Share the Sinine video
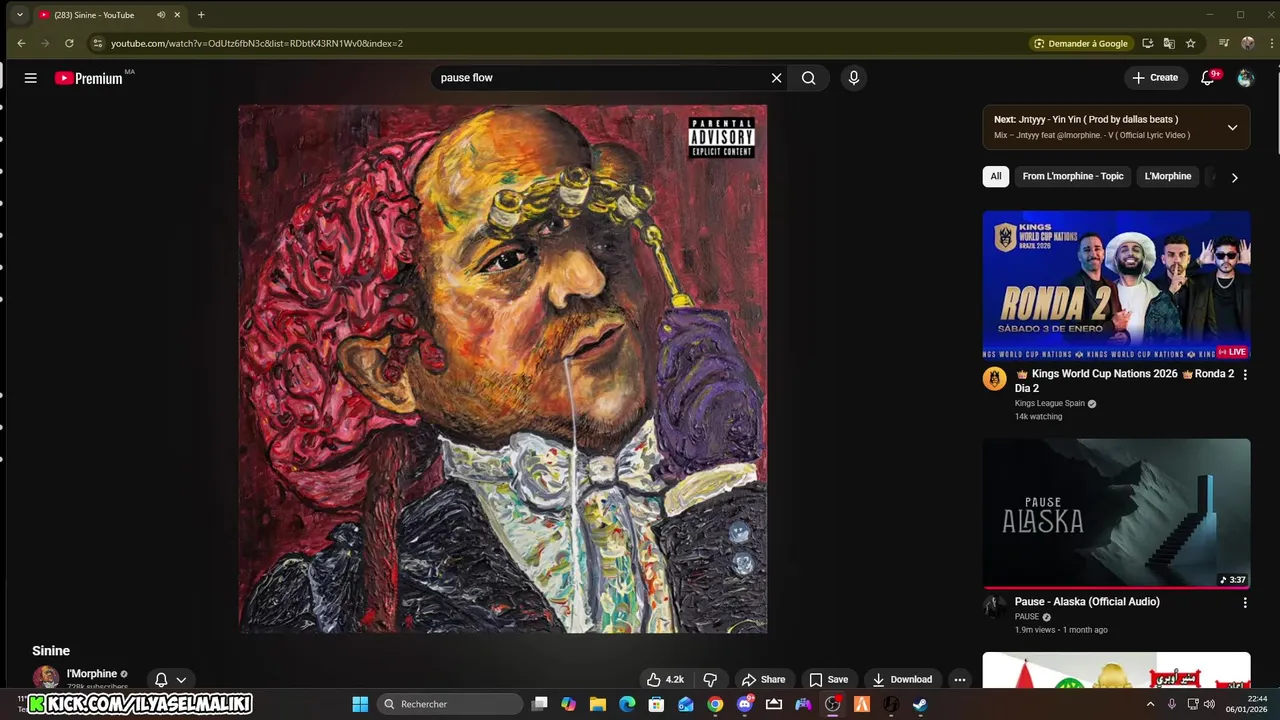1280x720 pixels. (763, 679)
